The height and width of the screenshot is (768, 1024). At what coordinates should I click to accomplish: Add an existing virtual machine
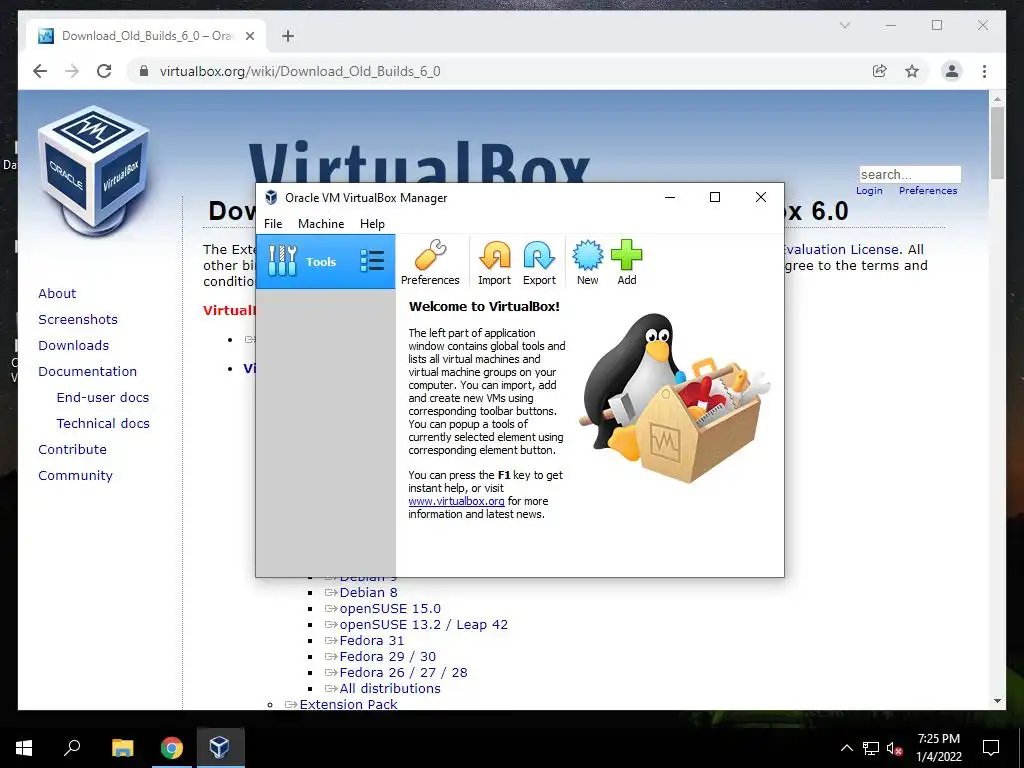626,262
